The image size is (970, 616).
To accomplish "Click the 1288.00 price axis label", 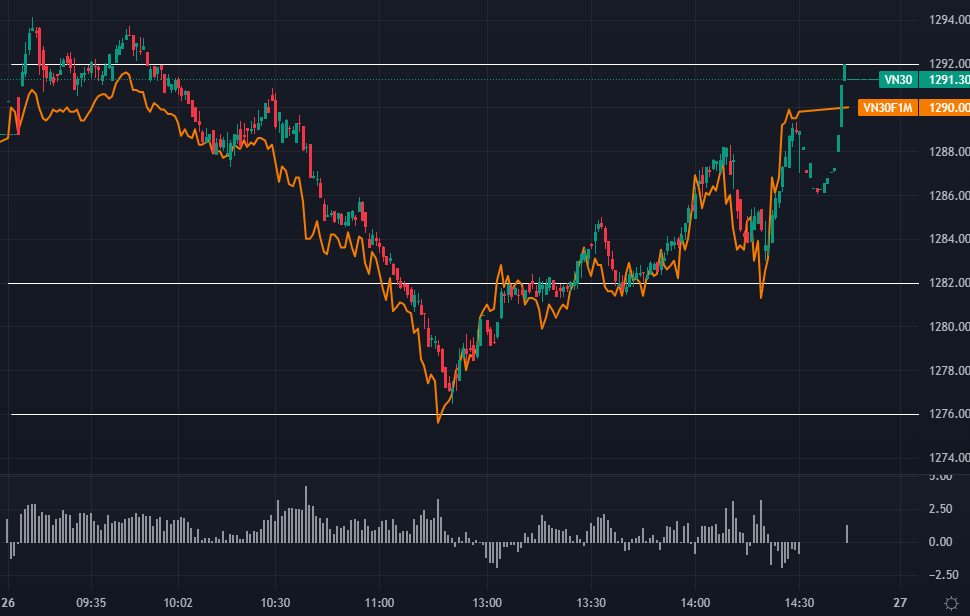I will click(949, 152).
